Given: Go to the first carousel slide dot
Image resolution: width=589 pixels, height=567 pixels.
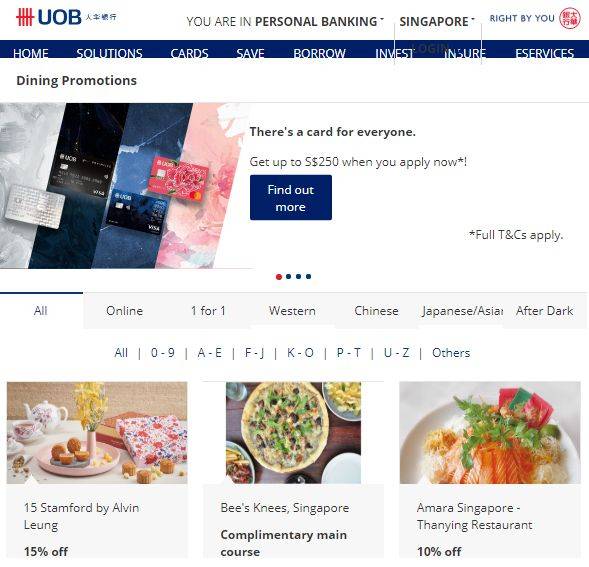Looking at the screenshot, I should pos(279,277).
